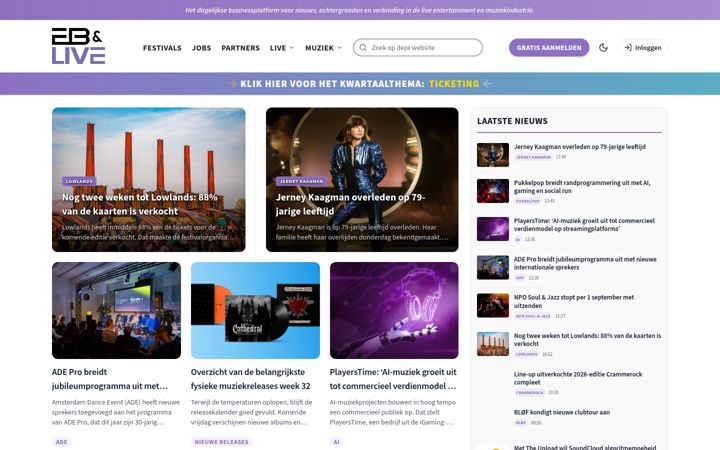Open ADE Pro conference card image
Viewport: 720px width, 450px height.
pos(116,310)
